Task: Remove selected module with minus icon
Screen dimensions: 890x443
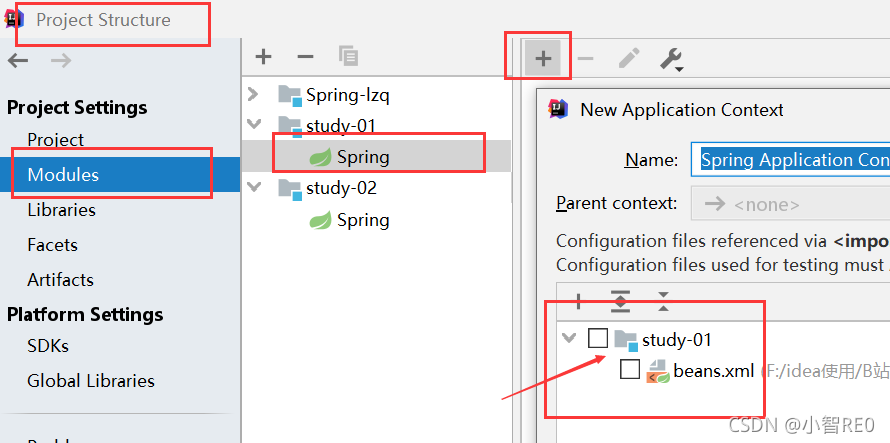Action: 305,56
